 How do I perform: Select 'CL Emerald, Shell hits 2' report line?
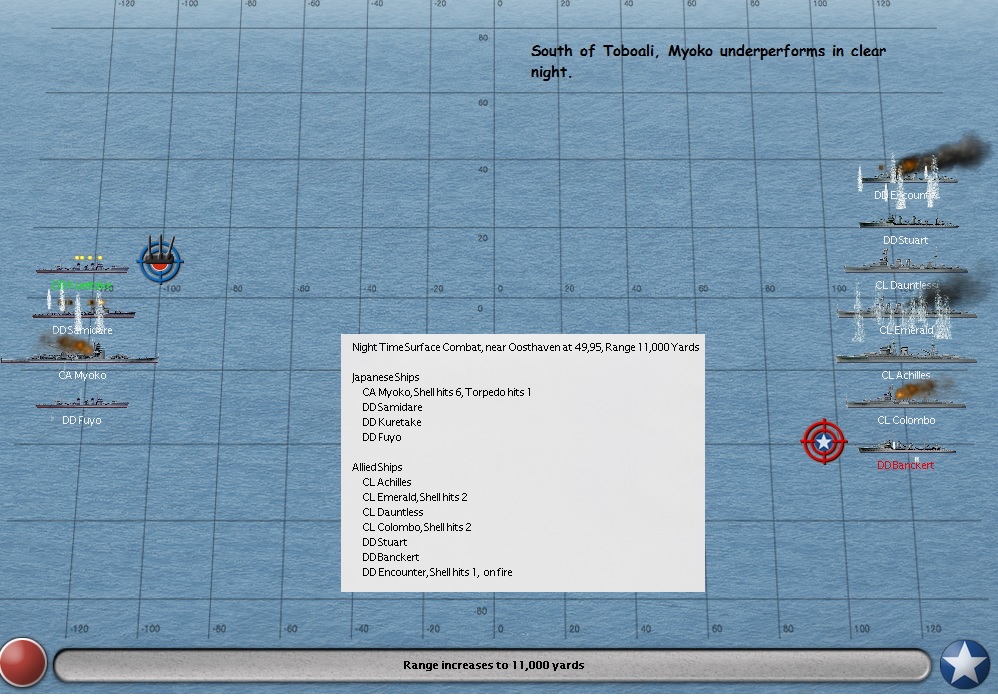tap(415, 497)
